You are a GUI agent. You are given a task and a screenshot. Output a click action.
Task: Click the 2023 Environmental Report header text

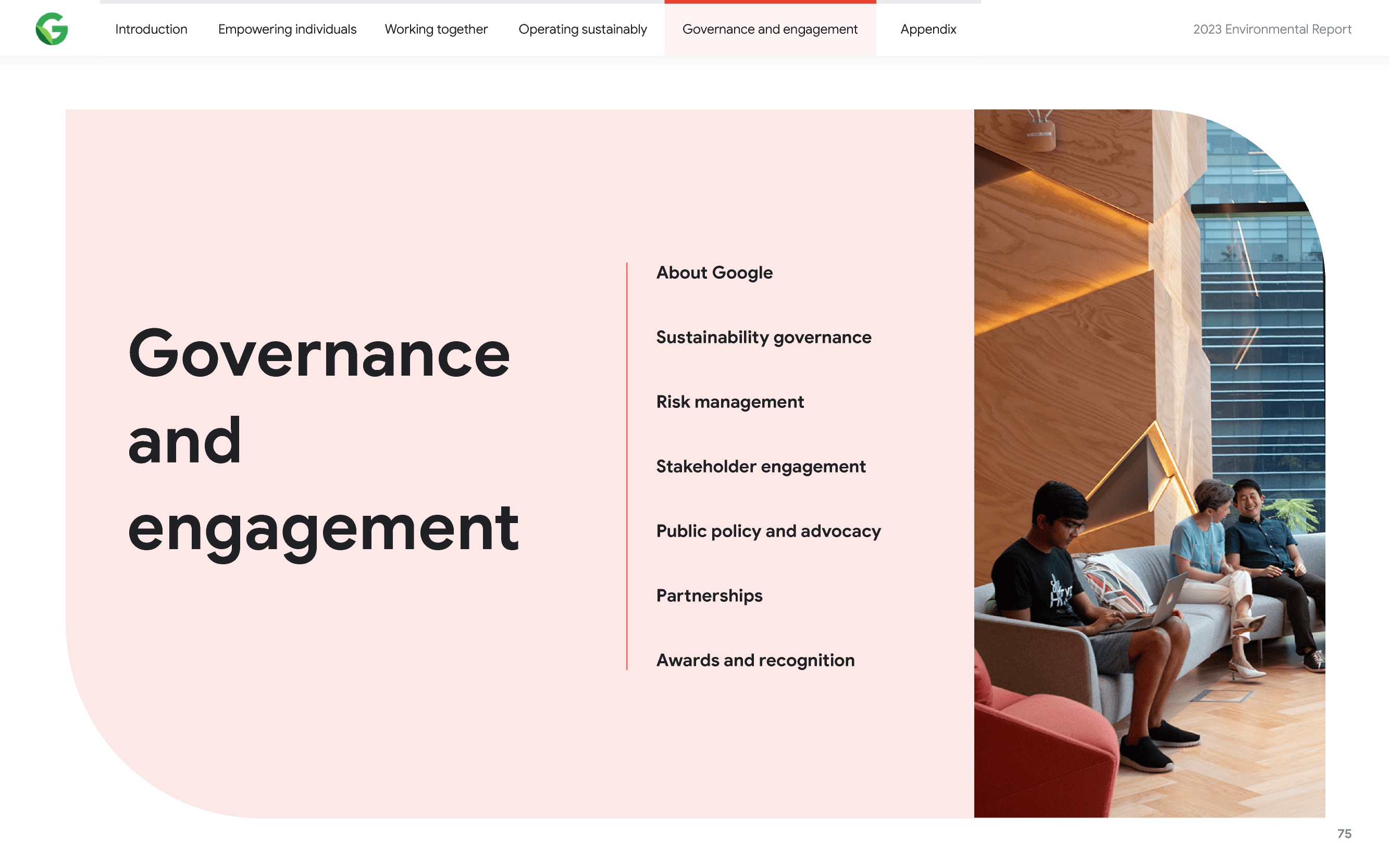(1272, 29)
